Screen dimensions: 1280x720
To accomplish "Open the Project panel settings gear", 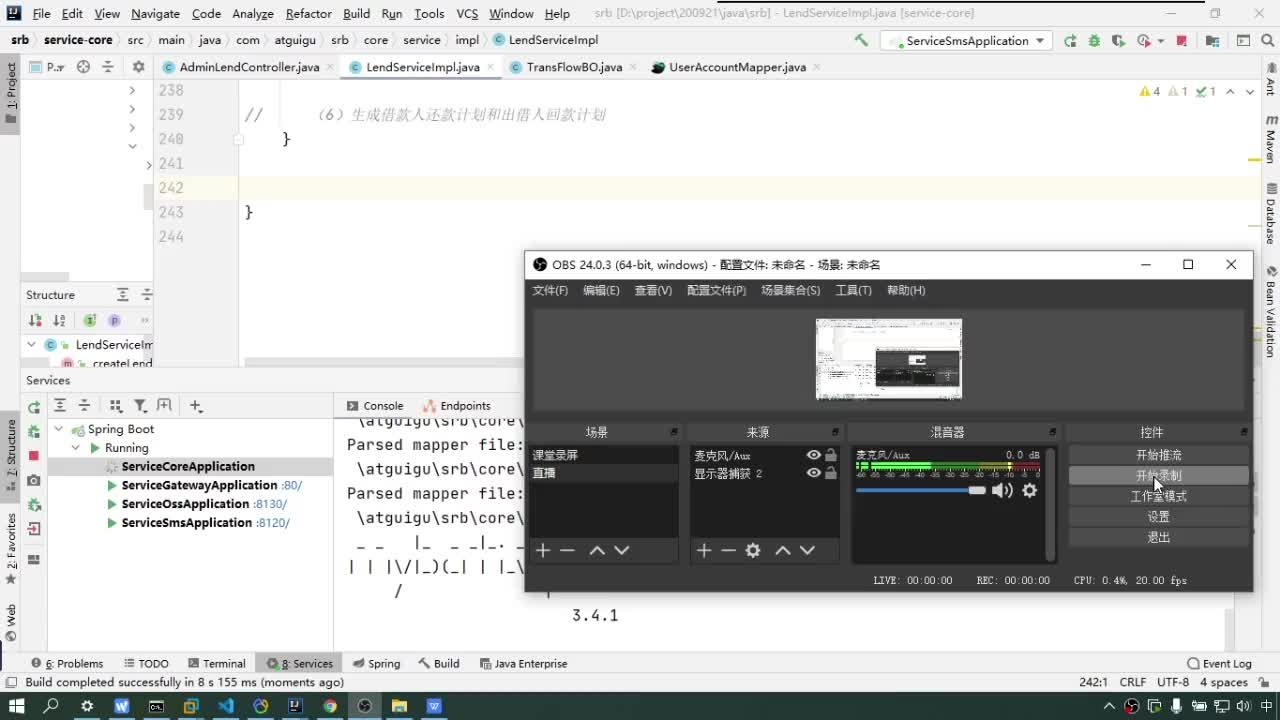I will click(139, 67).
